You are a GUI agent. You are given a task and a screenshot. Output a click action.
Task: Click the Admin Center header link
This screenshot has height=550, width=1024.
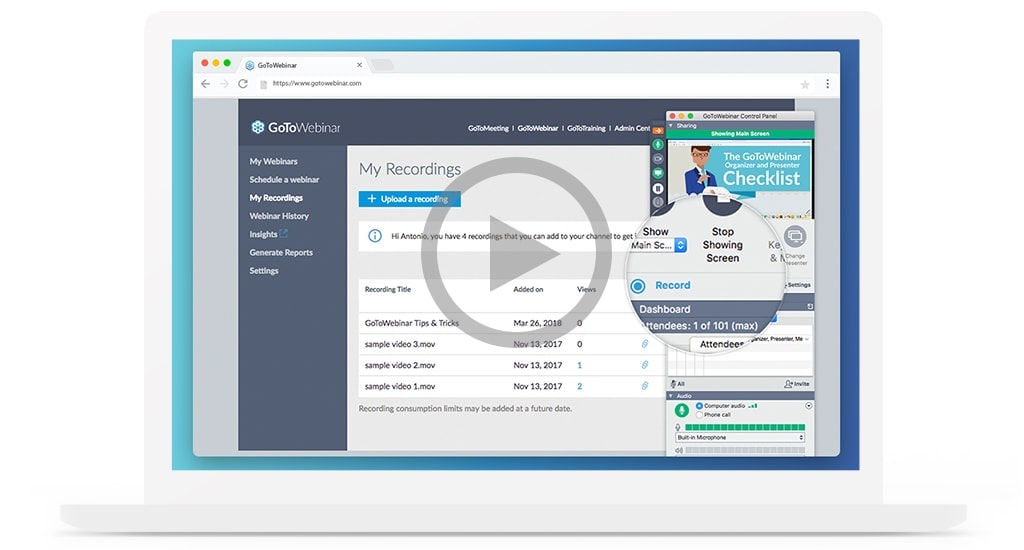pyautogui.click(x=632, y=128)
